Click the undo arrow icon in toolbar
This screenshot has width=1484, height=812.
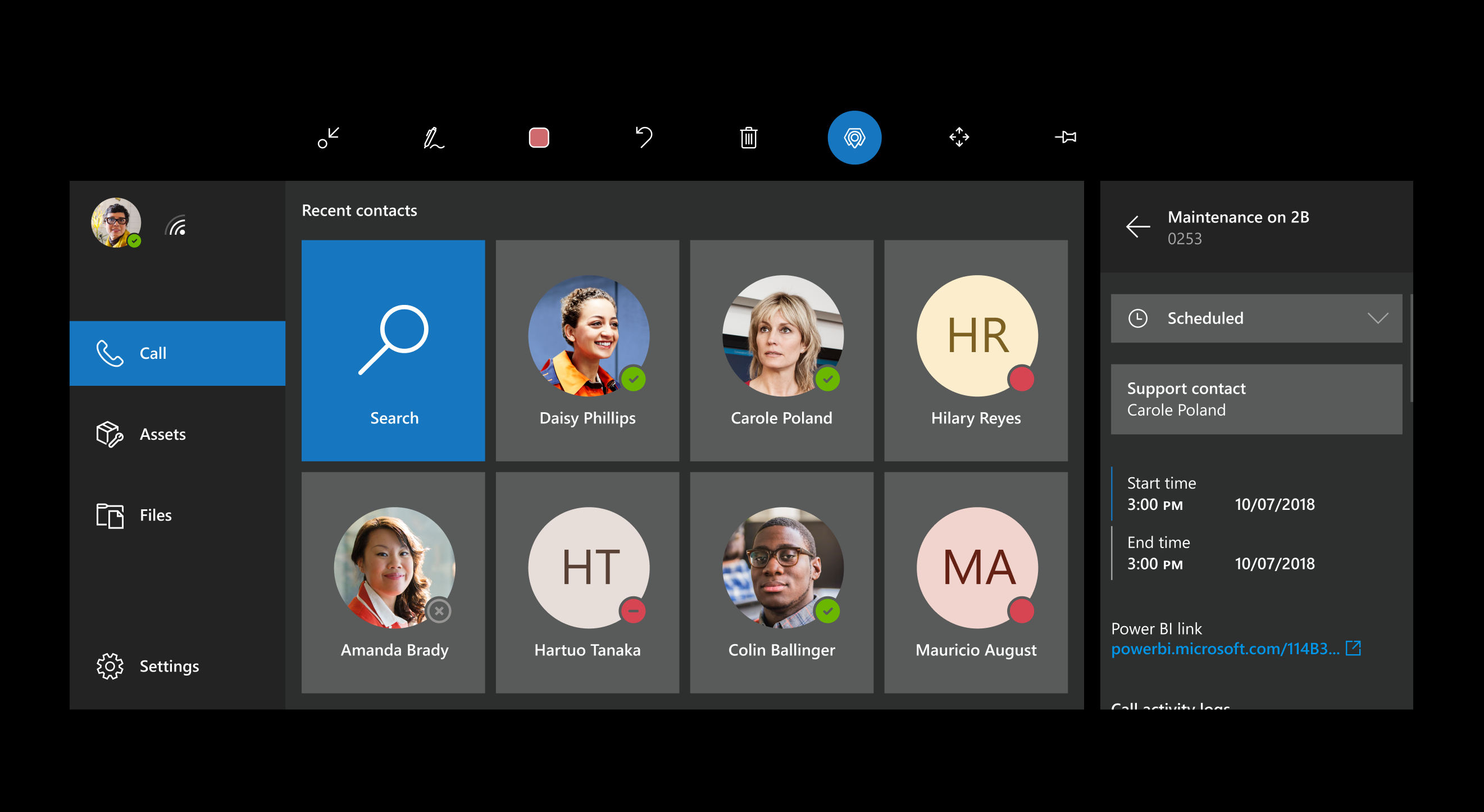coord(645,137)
